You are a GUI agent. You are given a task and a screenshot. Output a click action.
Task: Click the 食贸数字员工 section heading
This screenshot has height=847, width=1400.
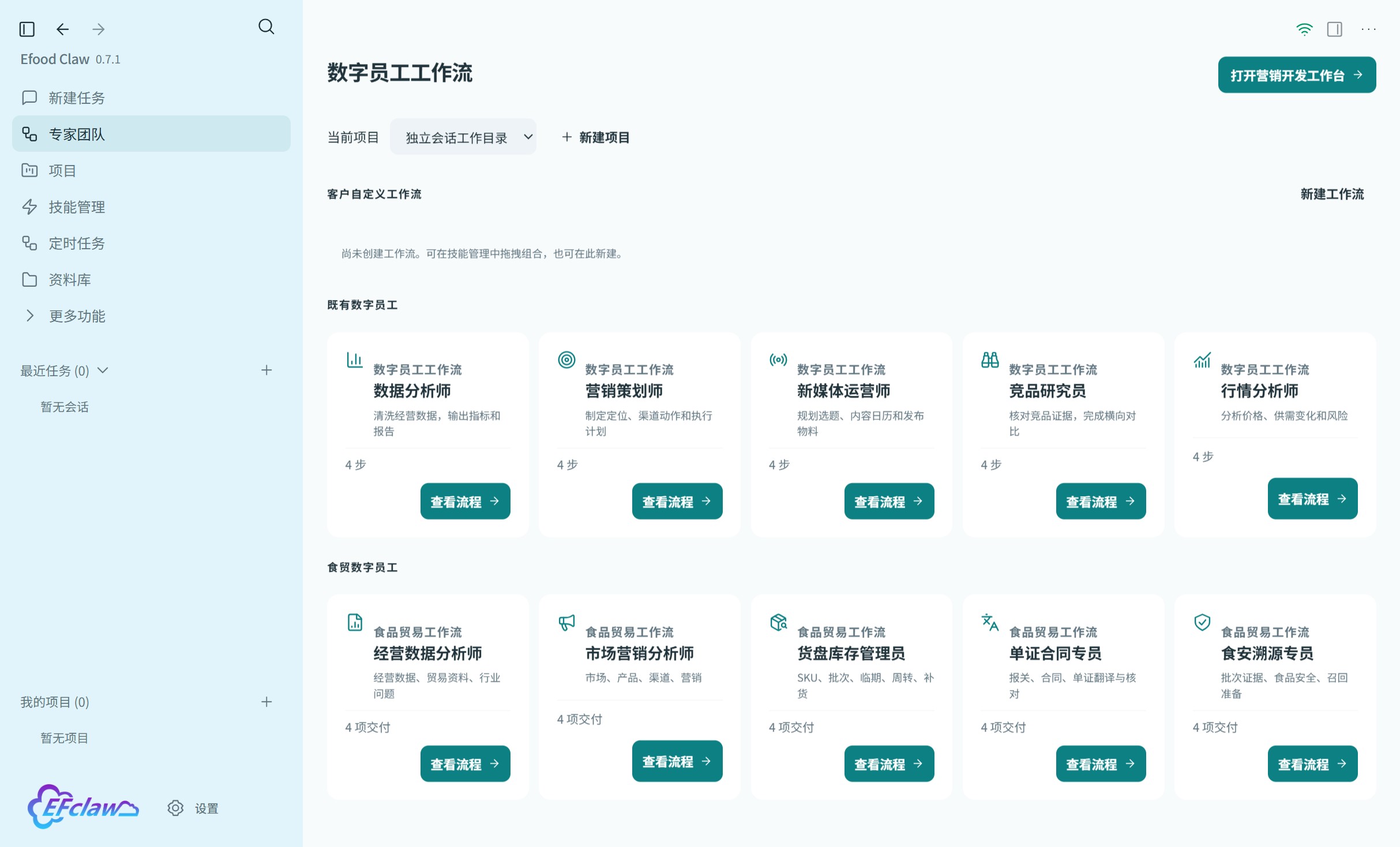(362, 568)
